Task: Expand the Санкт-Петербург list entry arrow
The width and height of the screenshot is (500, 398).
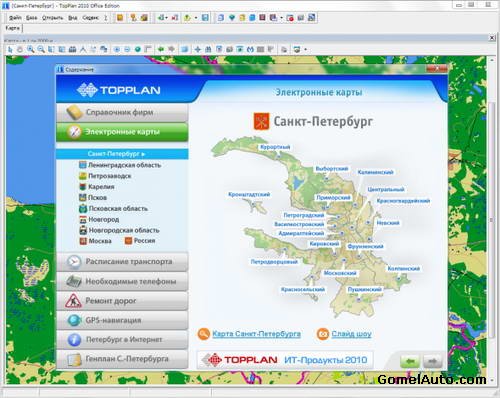Action: 143,154
